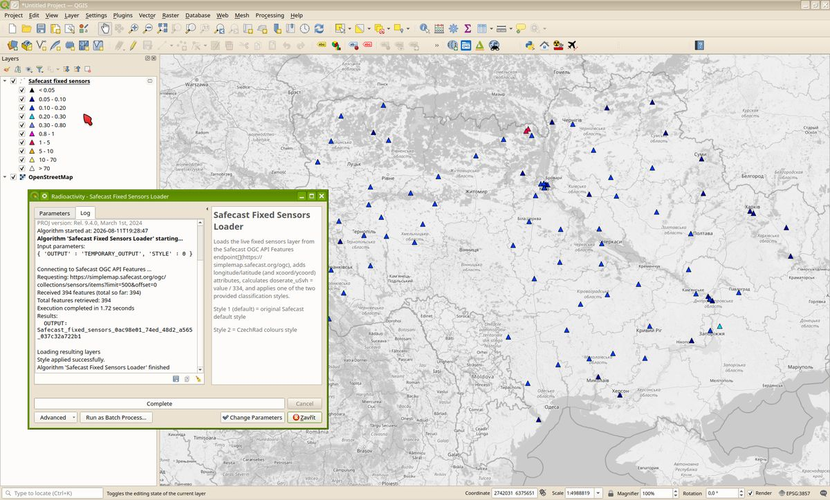Image resolution: width=830 pixels, height=500 pixels.
Task: Uncheck the '0.8 - 1' legend class
Action: [22, 134]
